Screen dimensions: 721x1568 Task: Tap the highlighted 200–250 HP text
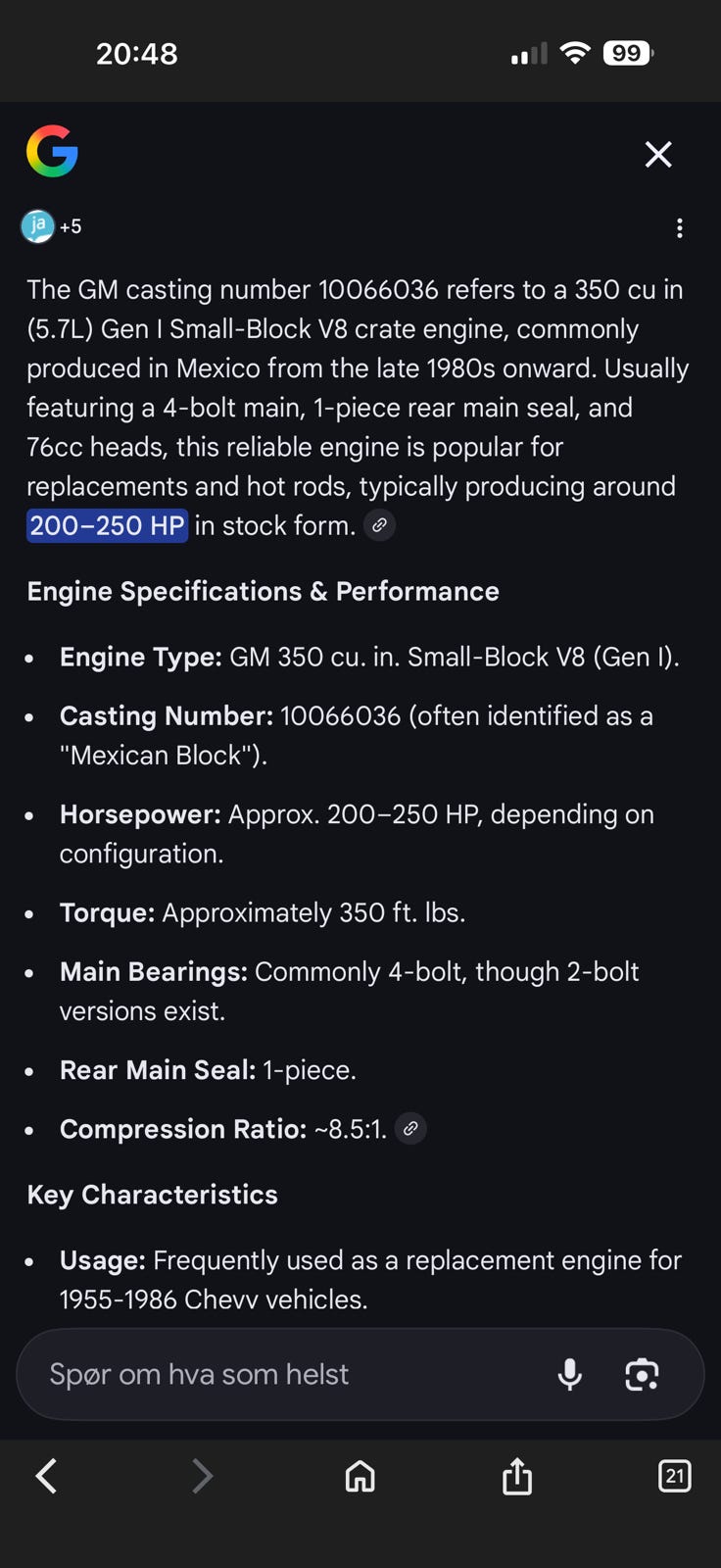(x=107, y=525)
